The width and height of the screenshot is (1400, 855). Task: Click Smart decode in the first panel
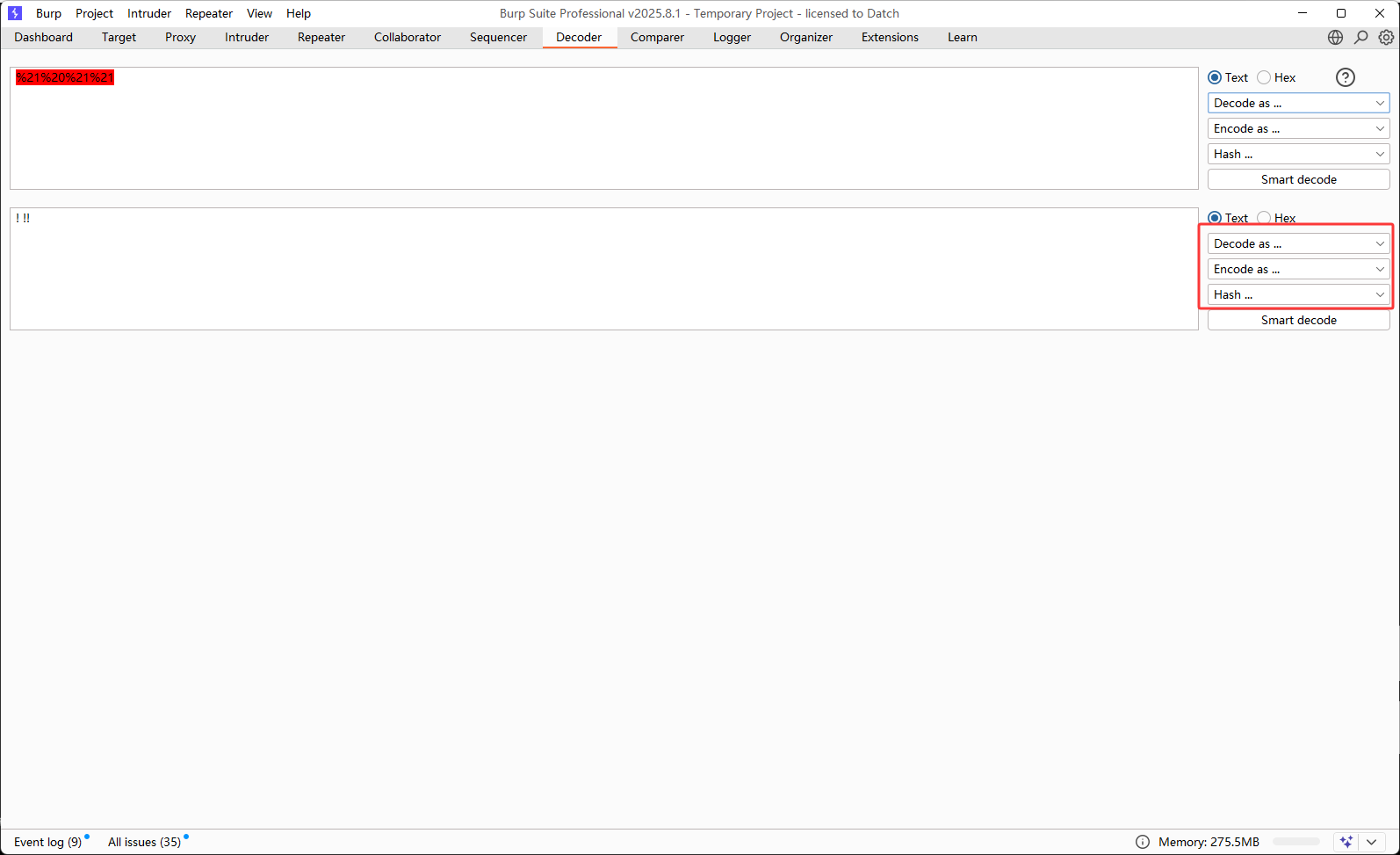point(1298,179)
